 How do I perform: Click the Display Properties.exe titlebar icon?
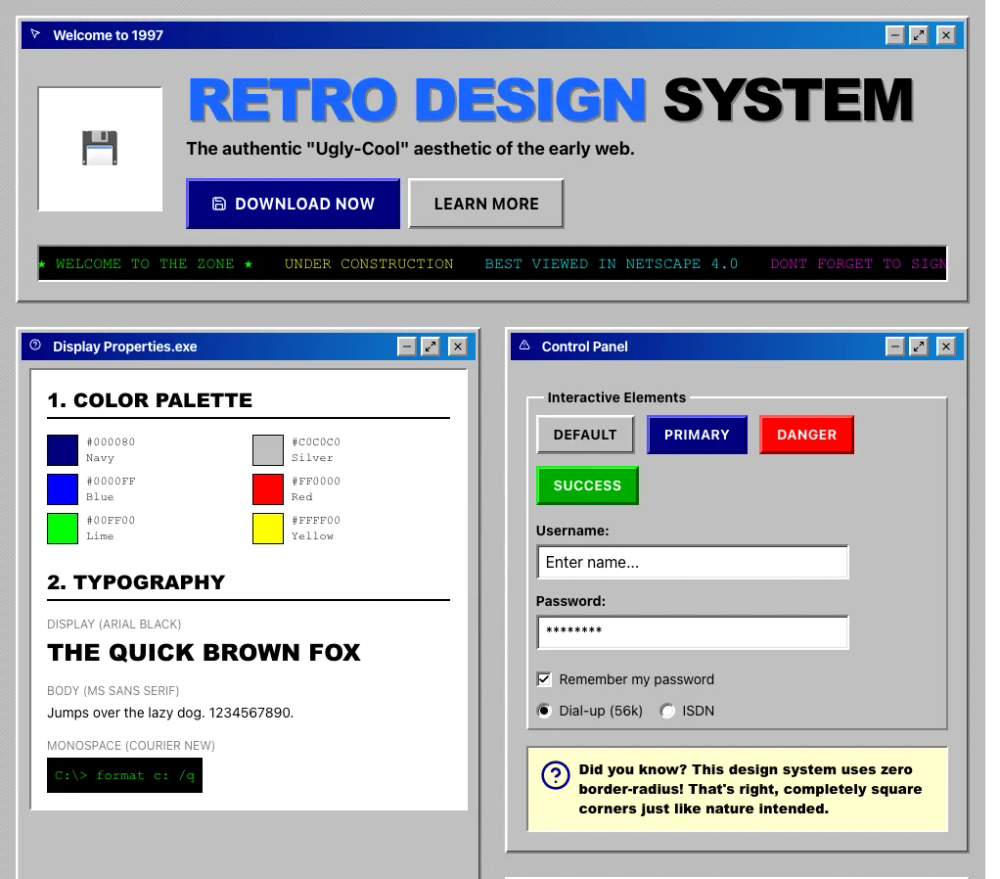pos(35,345)
